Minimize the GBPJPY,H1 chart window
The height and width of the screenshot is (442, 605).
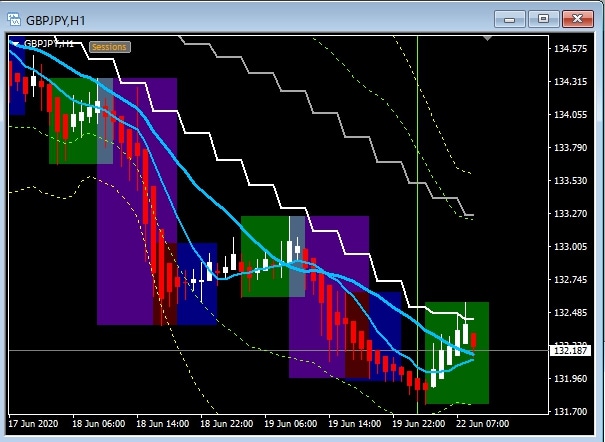[x=510, y=17]
